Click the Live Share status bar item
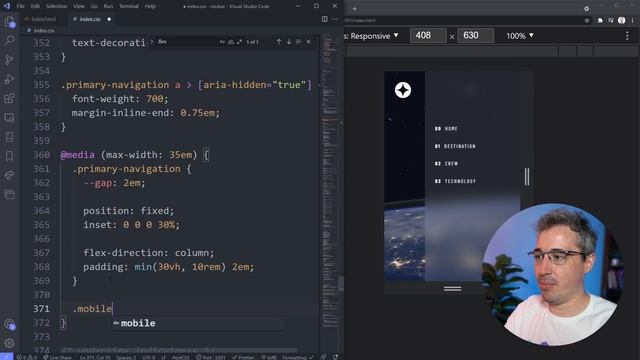640x360 pixels. tap(57, 357)
